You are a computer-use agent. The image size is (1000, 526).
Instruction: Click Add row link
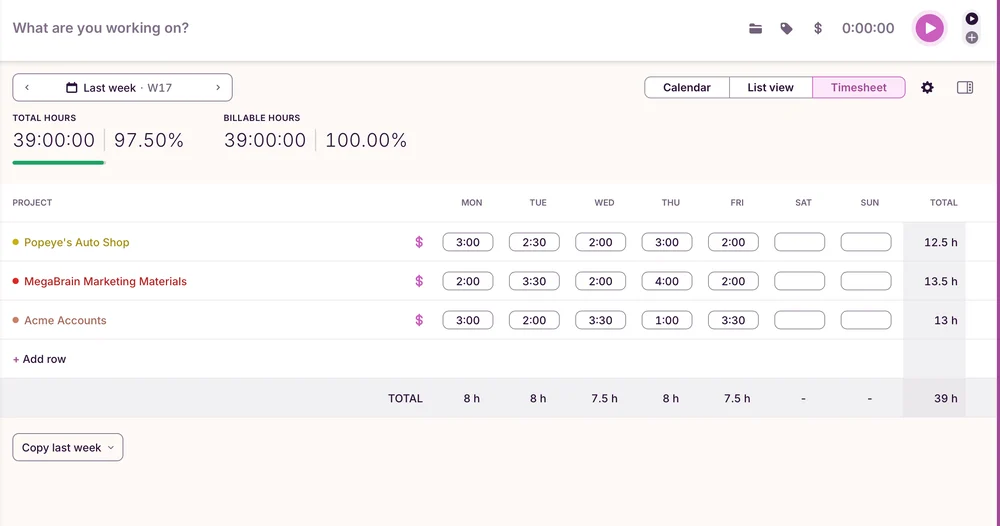[40, 359]
